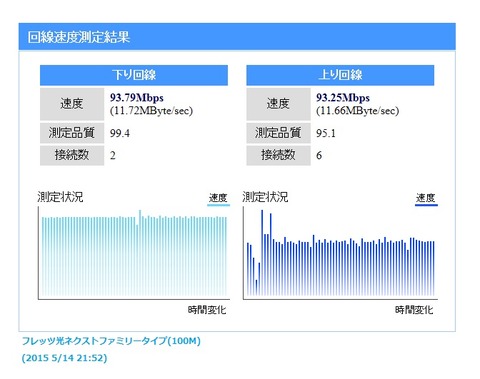
Task: Click the 回線速度測定結果 title header
Action: pos(237,37)
